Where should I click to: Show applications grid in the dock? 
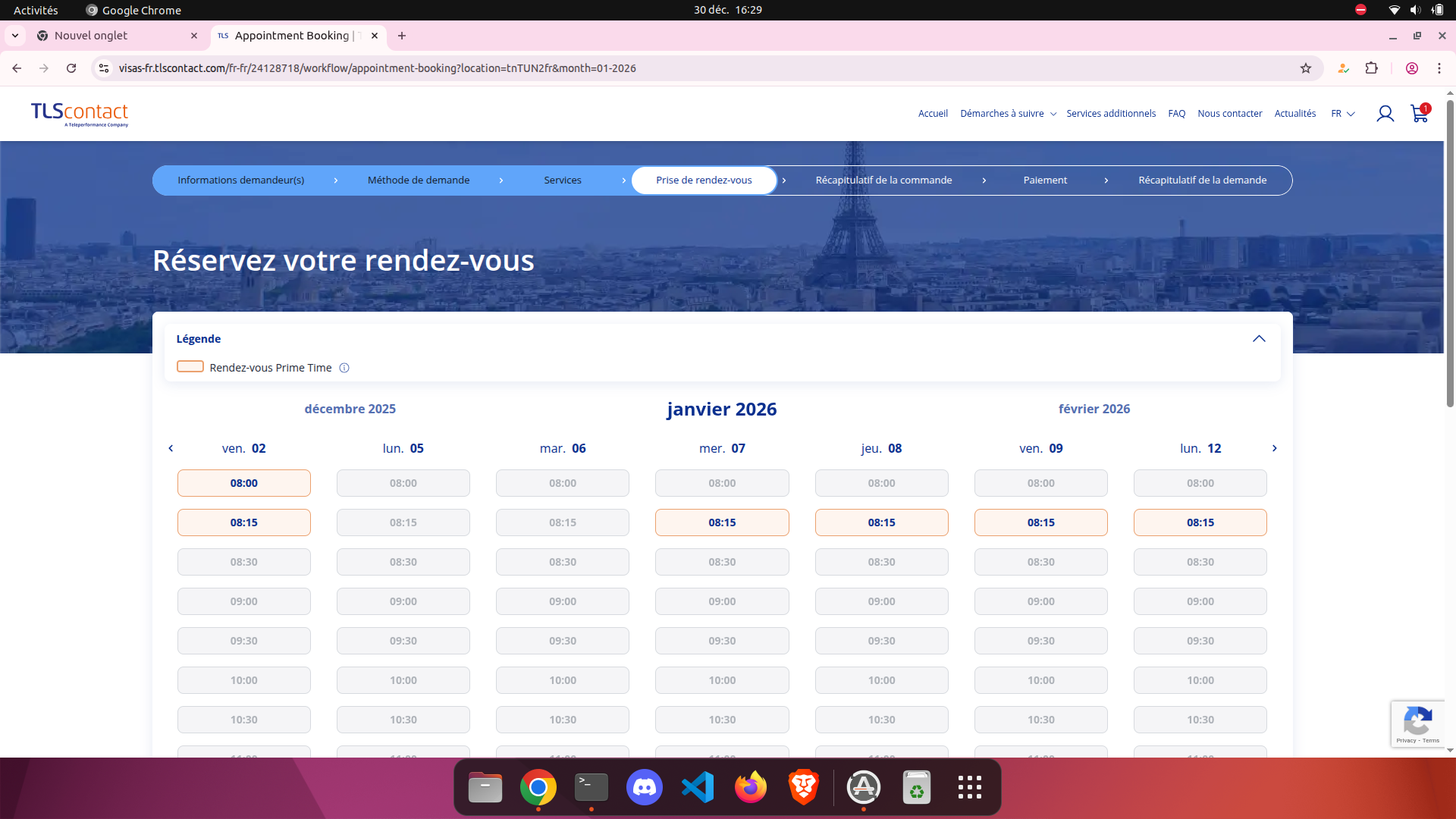970,788
